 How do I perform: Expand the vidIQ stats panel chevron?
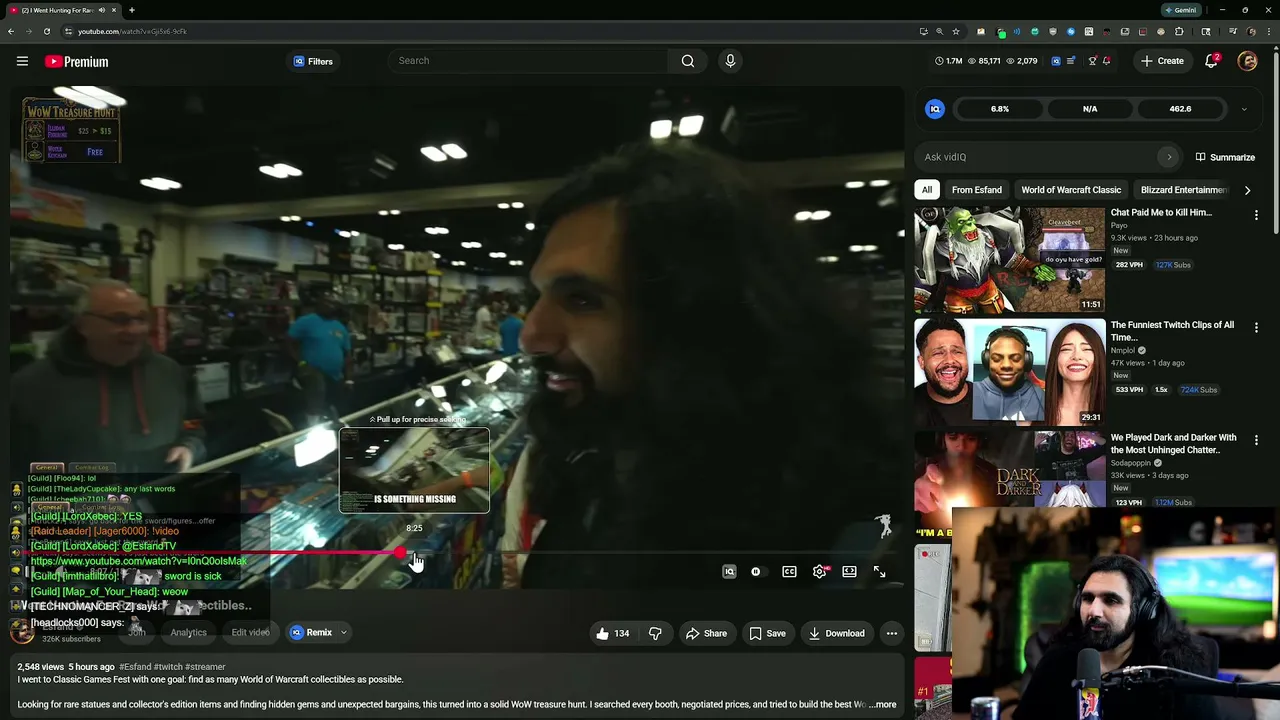point(1244,109)
